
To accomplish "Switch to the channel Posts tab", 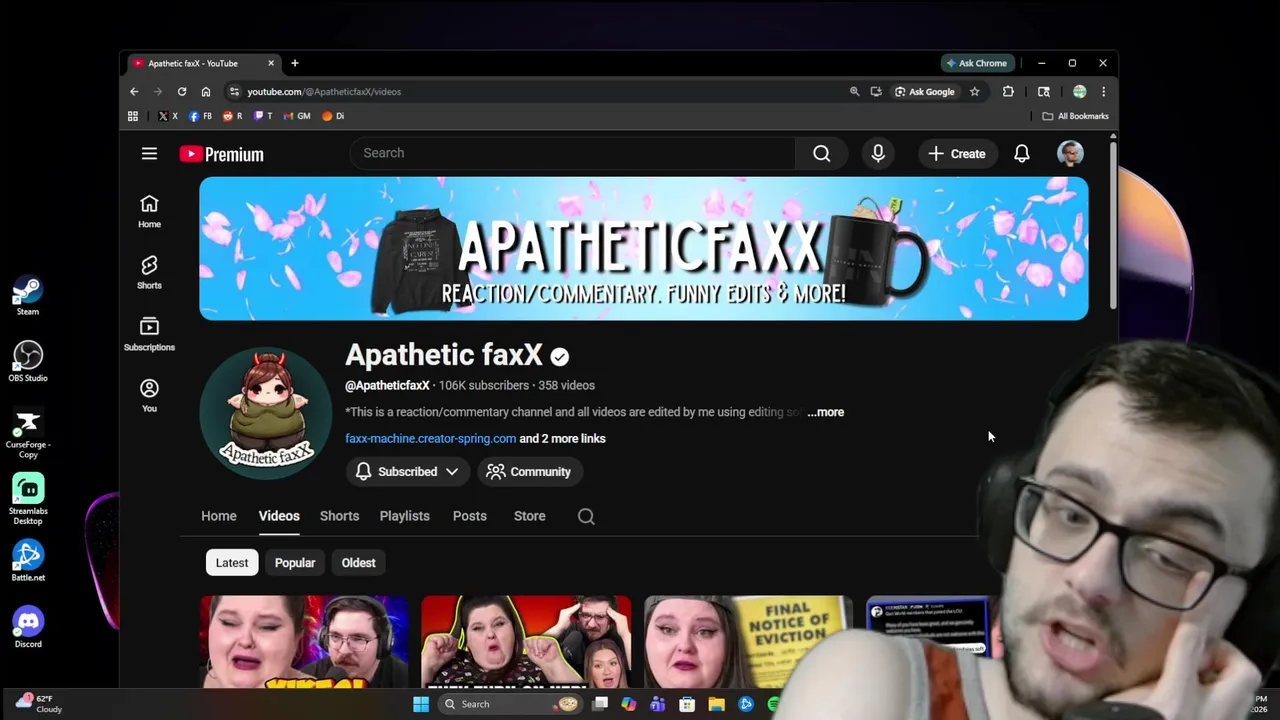I will coord(469,516).
